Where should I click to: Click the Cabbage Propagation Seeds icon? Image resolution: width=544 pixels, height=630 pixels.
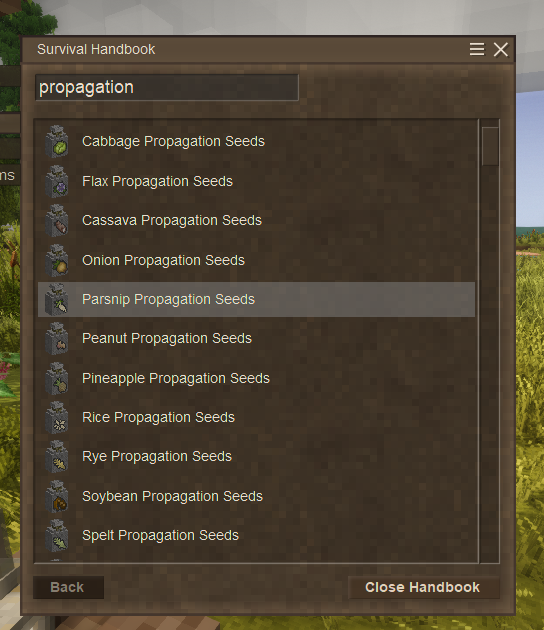[56, 141]
